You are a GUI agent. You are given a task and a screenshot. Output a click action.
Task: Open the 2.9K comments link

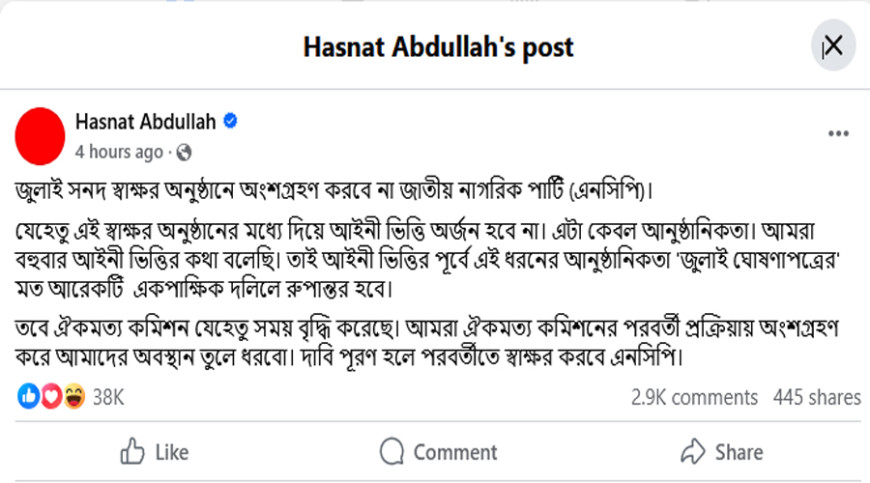694,397
